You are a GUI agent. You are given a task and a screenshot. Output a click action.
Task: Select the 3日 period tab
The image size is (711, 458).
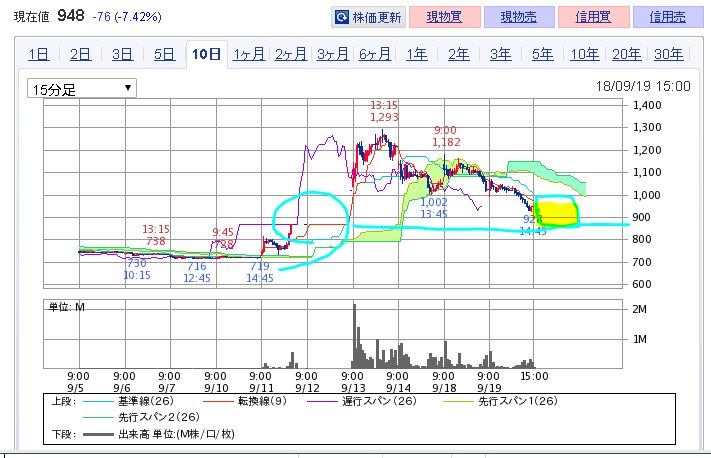click(x=123, y=54)
